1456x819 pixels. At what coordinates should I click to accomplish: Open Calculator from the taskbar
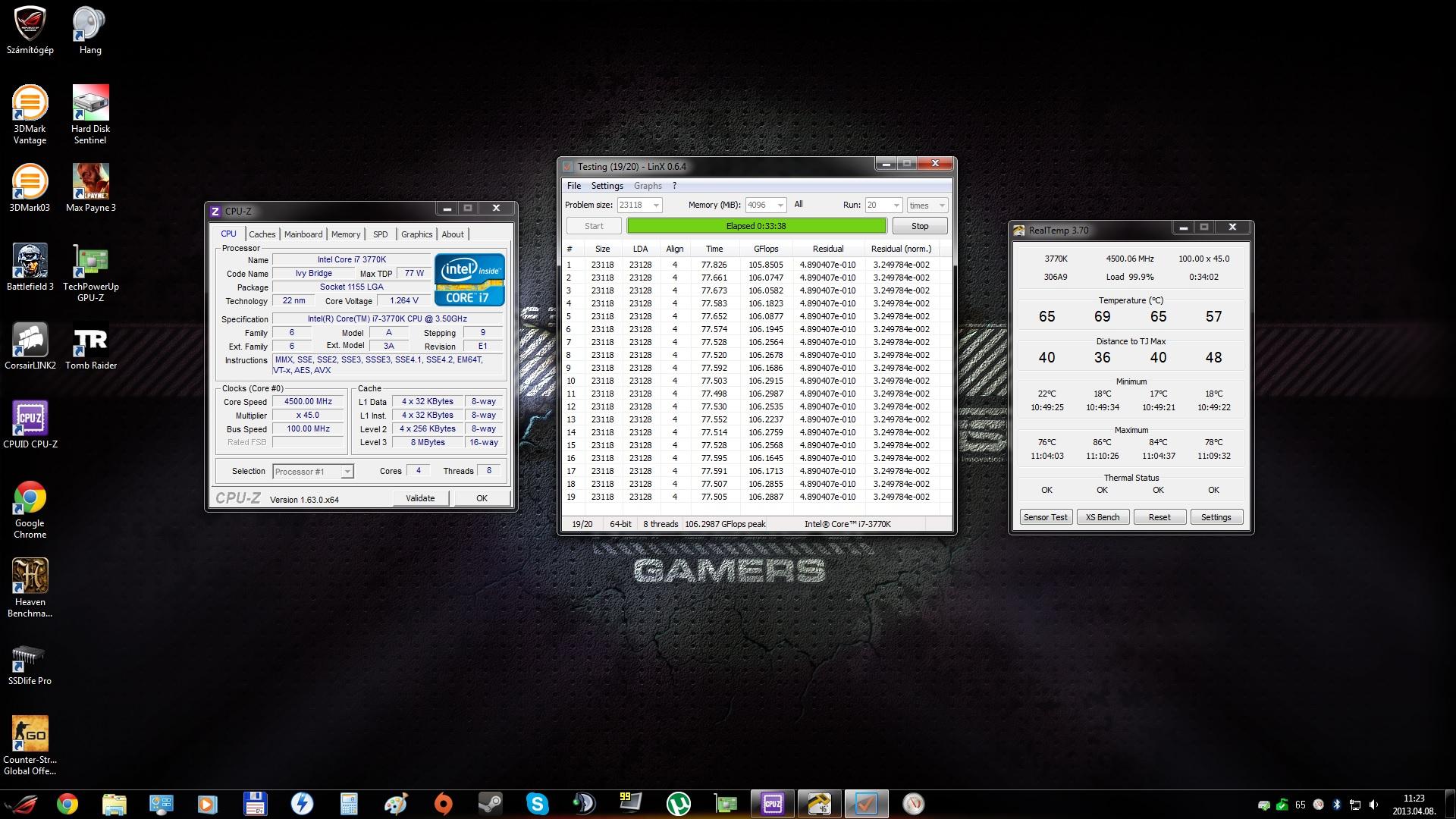point(349,804)
